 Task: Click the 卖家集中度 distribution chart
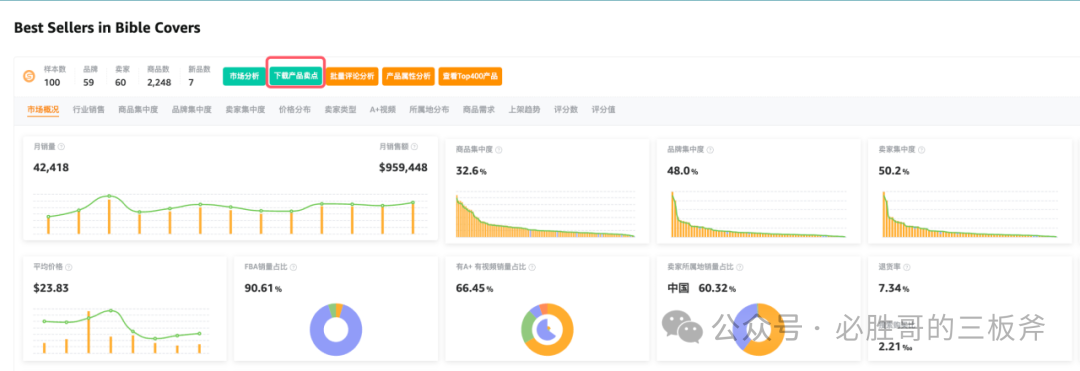(x=969, y=215)
